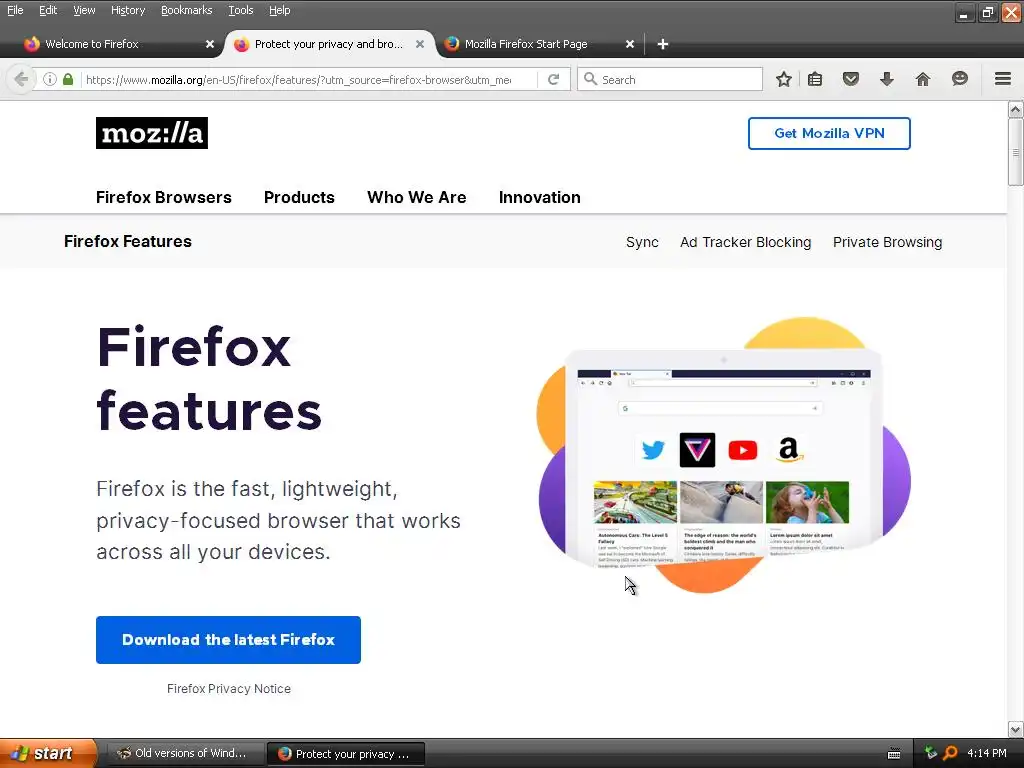Show bookmarks list icon in the toolbar
1024x768 pixels.
(x=815, y=80)
